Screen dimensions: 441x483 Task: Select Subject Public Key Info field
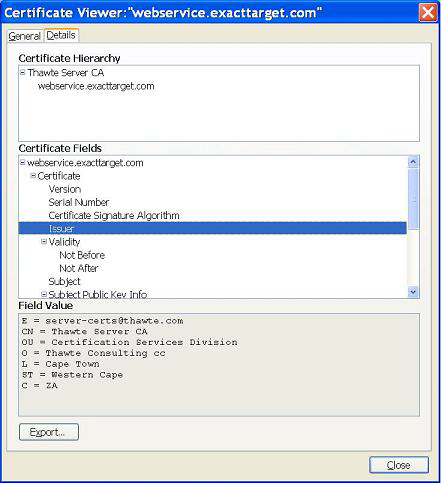pyautogui.click(x=98, y=294)
